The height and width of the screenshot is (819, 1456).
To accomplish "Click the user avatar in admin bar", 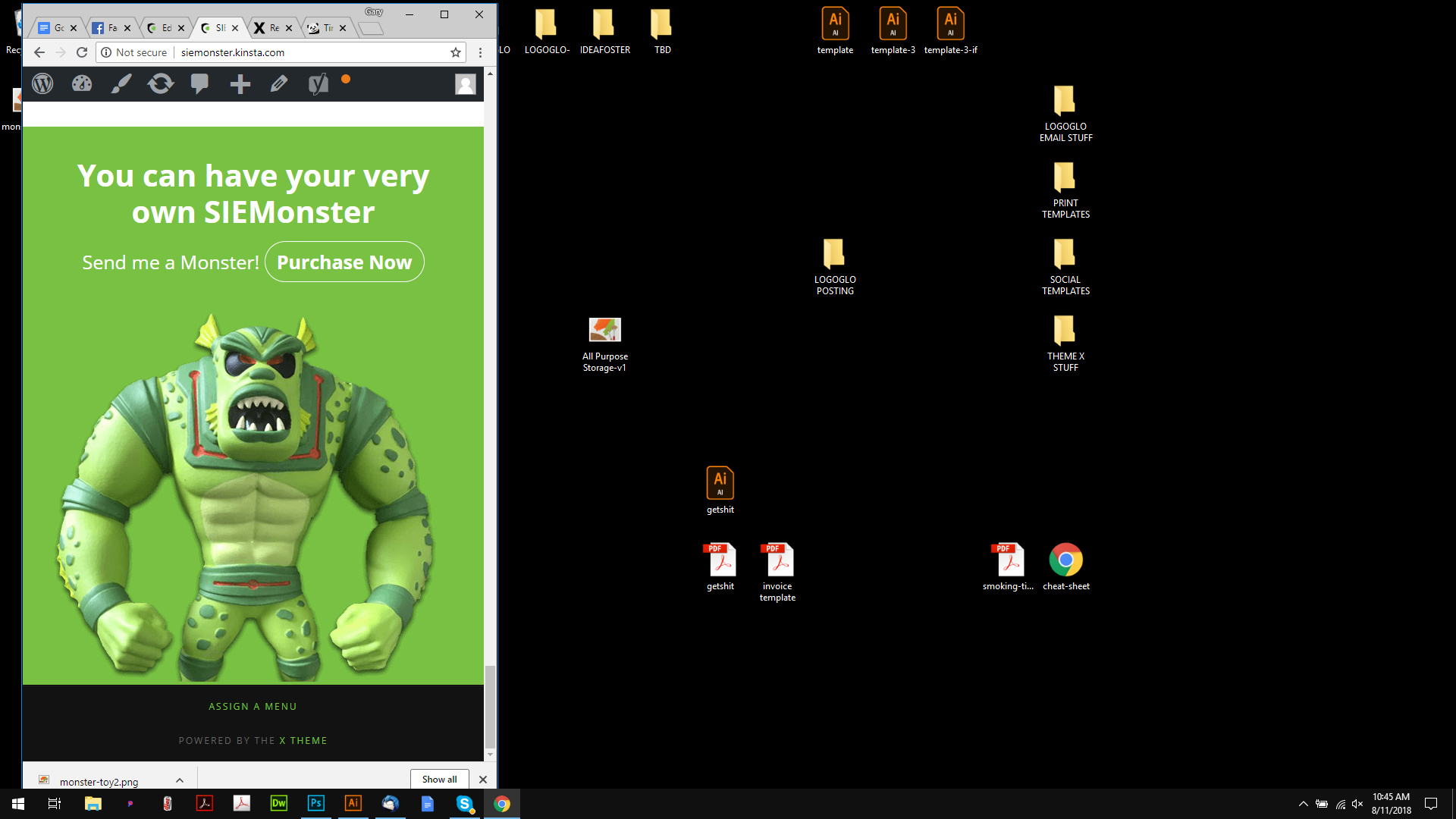I will click(465, 83).
